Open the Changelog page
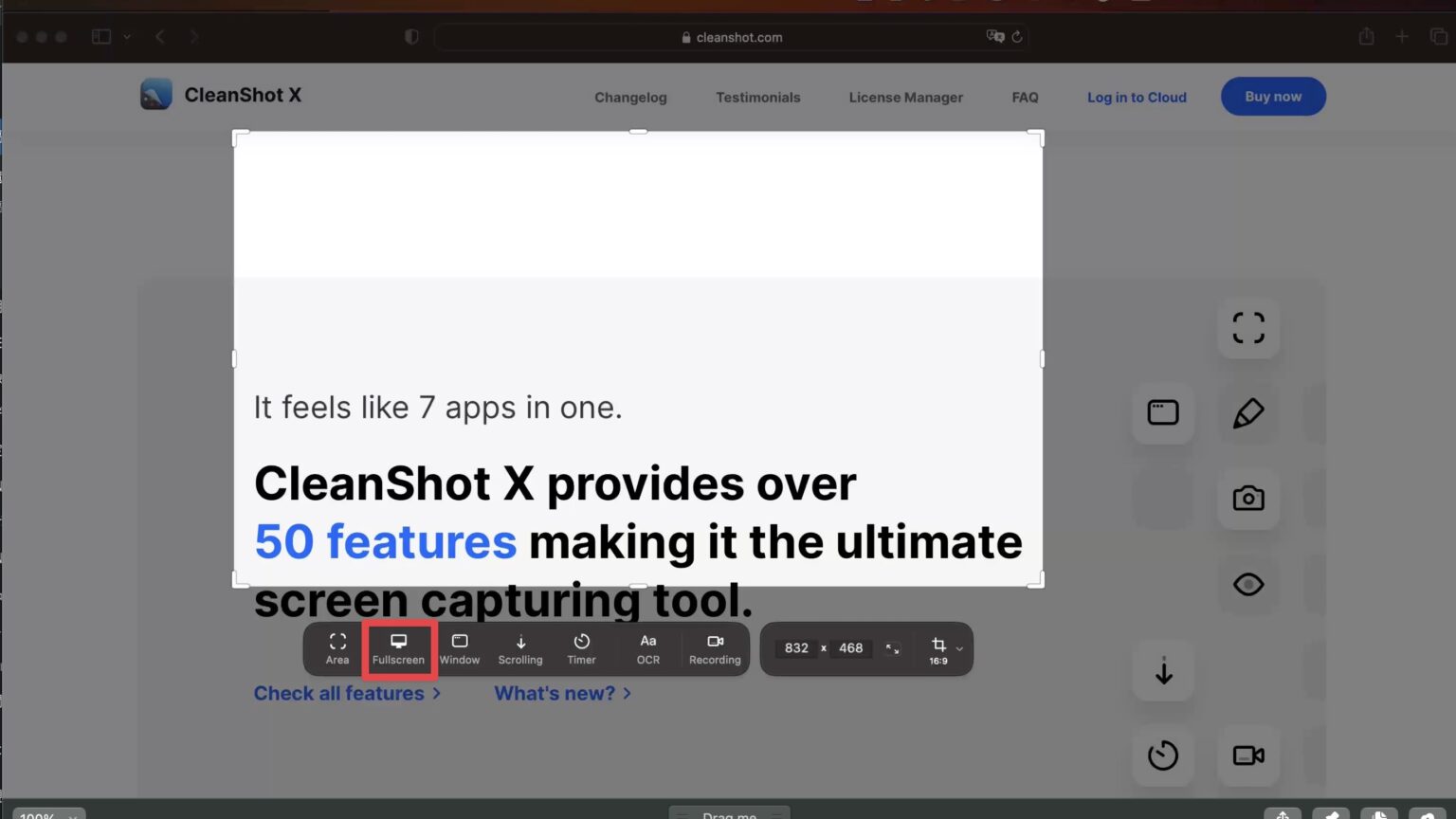 click(630, 97)
